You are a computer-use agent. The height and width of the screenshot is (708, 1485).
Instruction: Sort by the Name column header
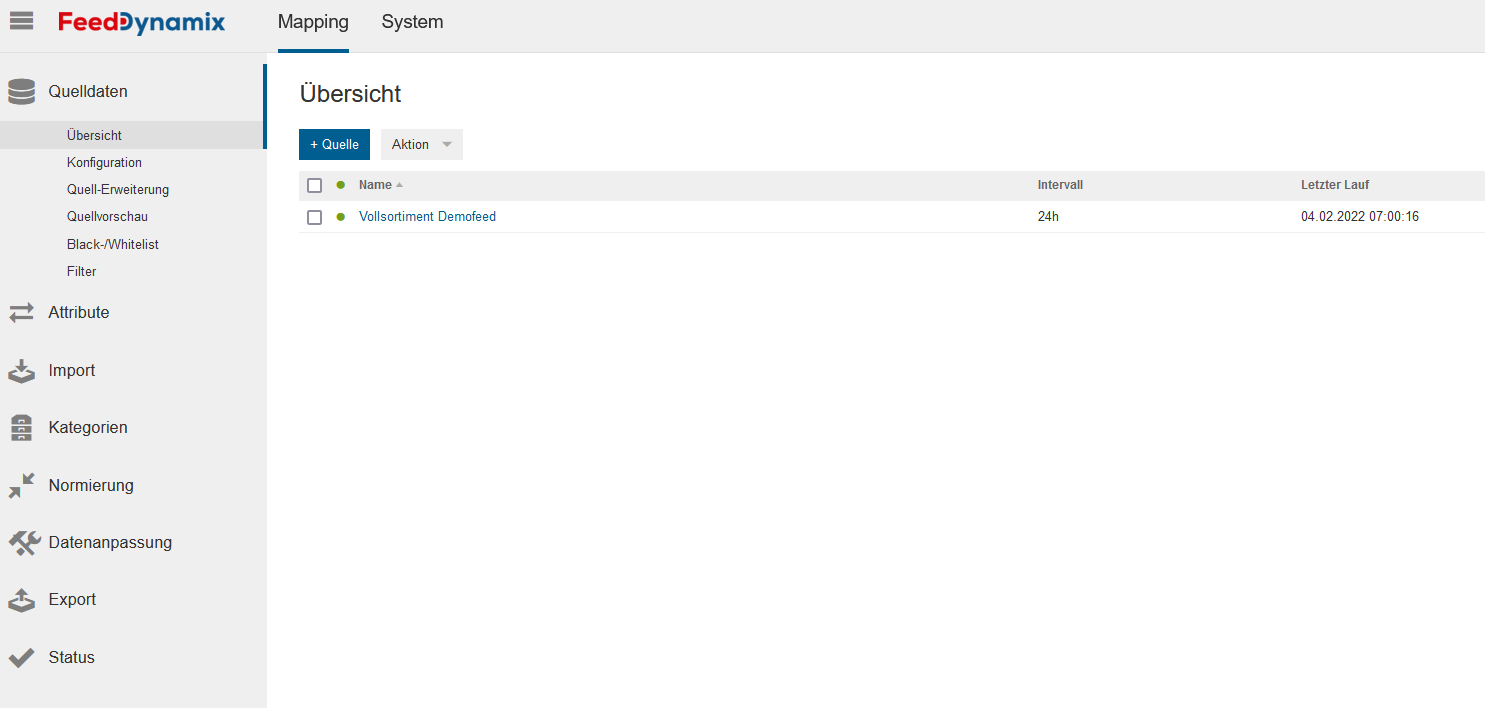point(375,185)
